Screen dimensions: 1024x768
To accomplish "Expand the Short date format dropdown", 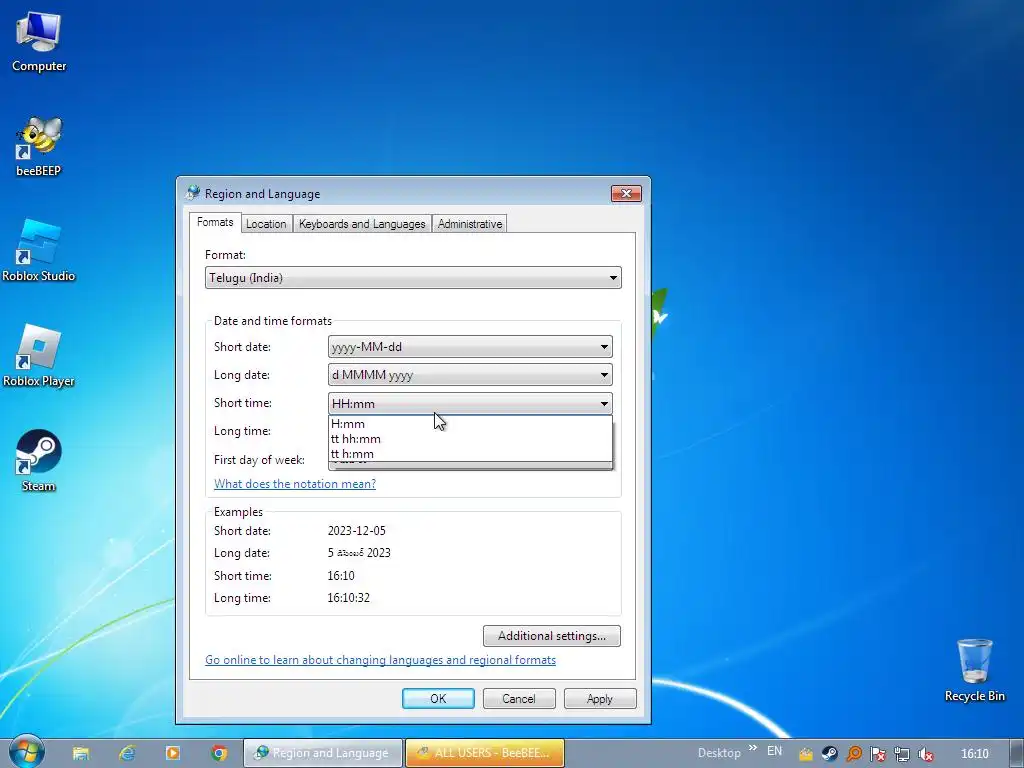I will pyautogui.click(x=470, y=347).
